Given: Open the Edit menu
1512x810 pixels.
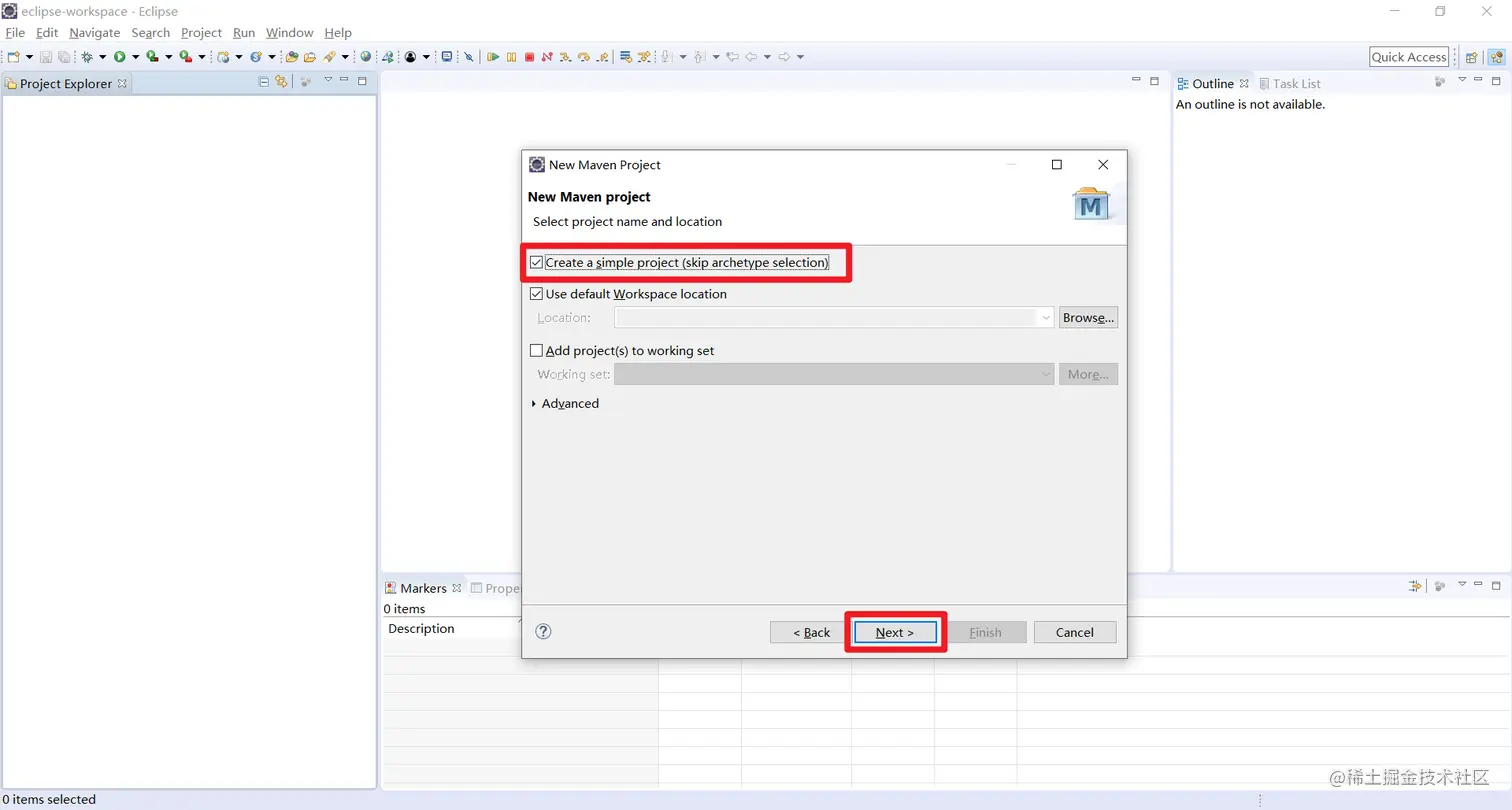Looking at the screenshot, I should pos(47,33).
